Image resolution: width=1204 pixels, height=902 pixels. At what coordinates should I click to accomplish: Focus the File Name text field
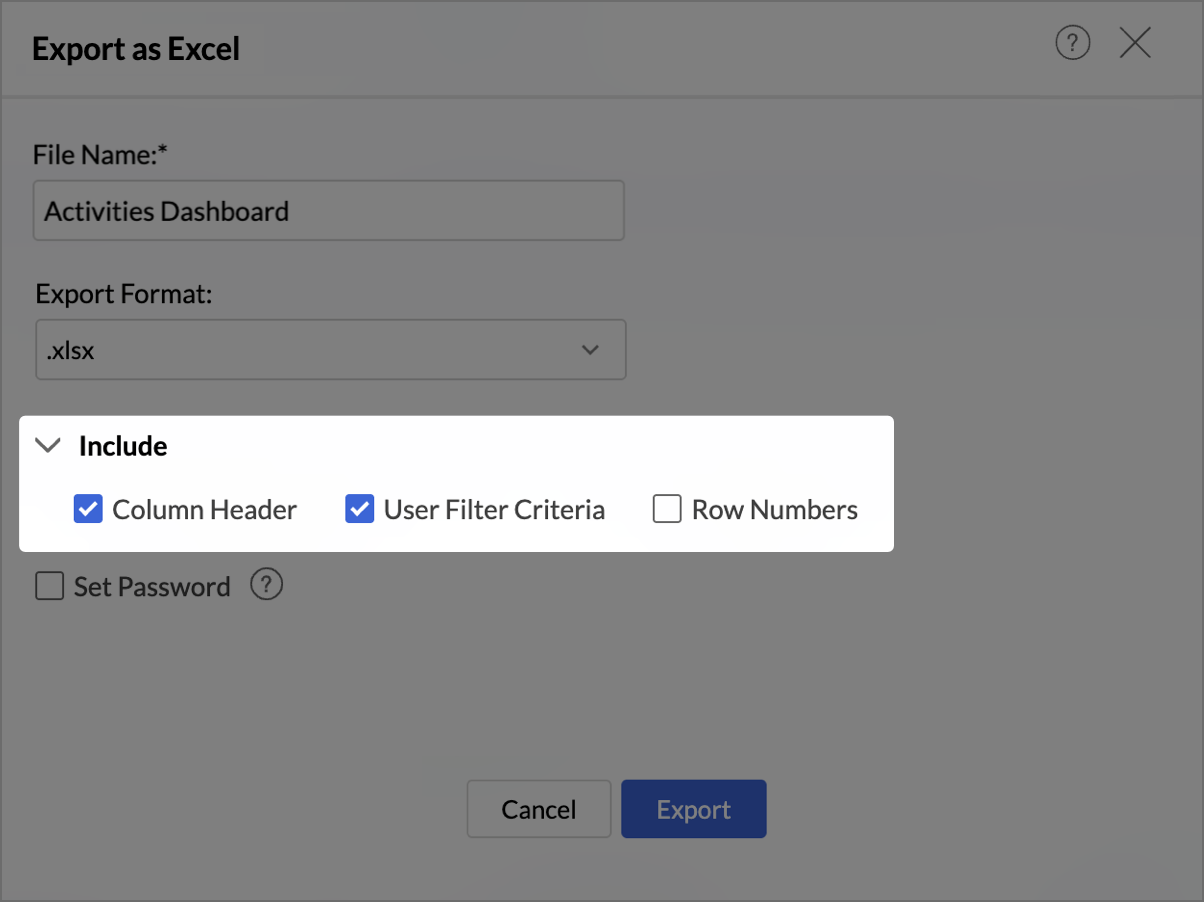(328, 211)
